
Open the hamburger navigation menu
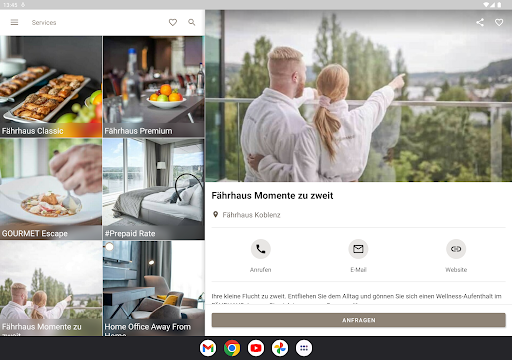pos(14,22)
